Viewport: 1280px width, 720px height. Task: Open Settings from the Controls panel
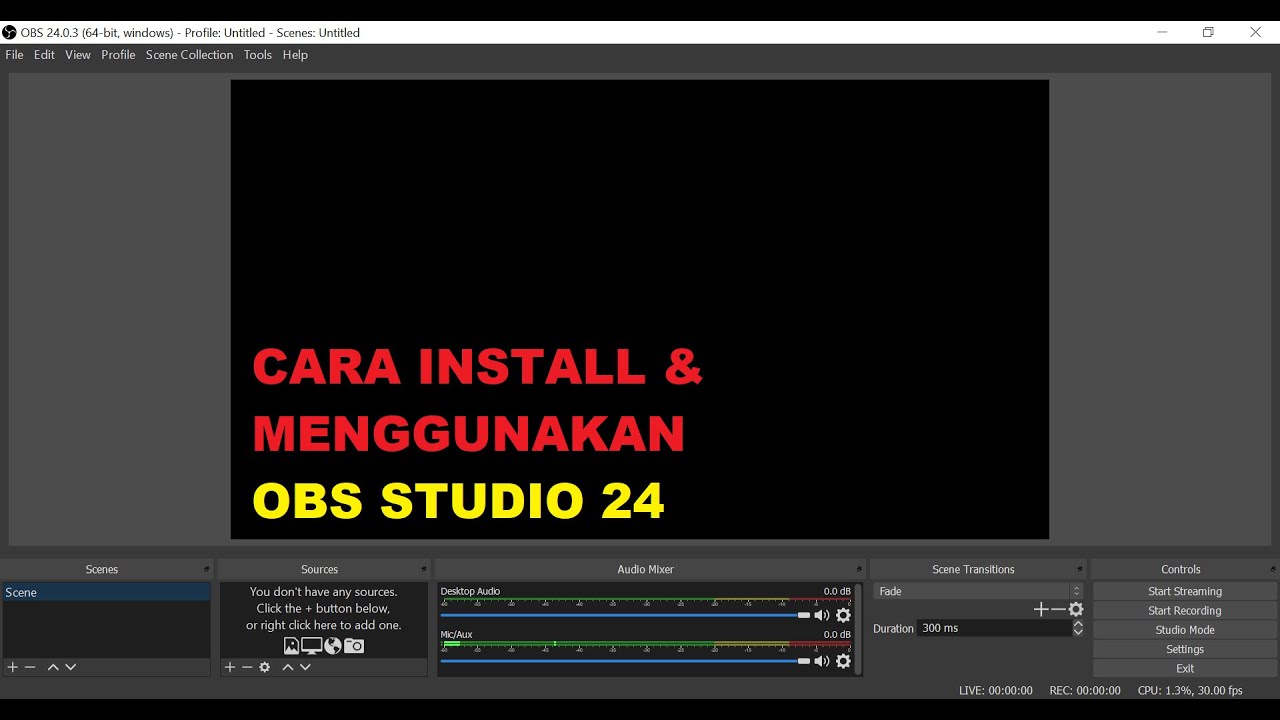click(1185, 650)
